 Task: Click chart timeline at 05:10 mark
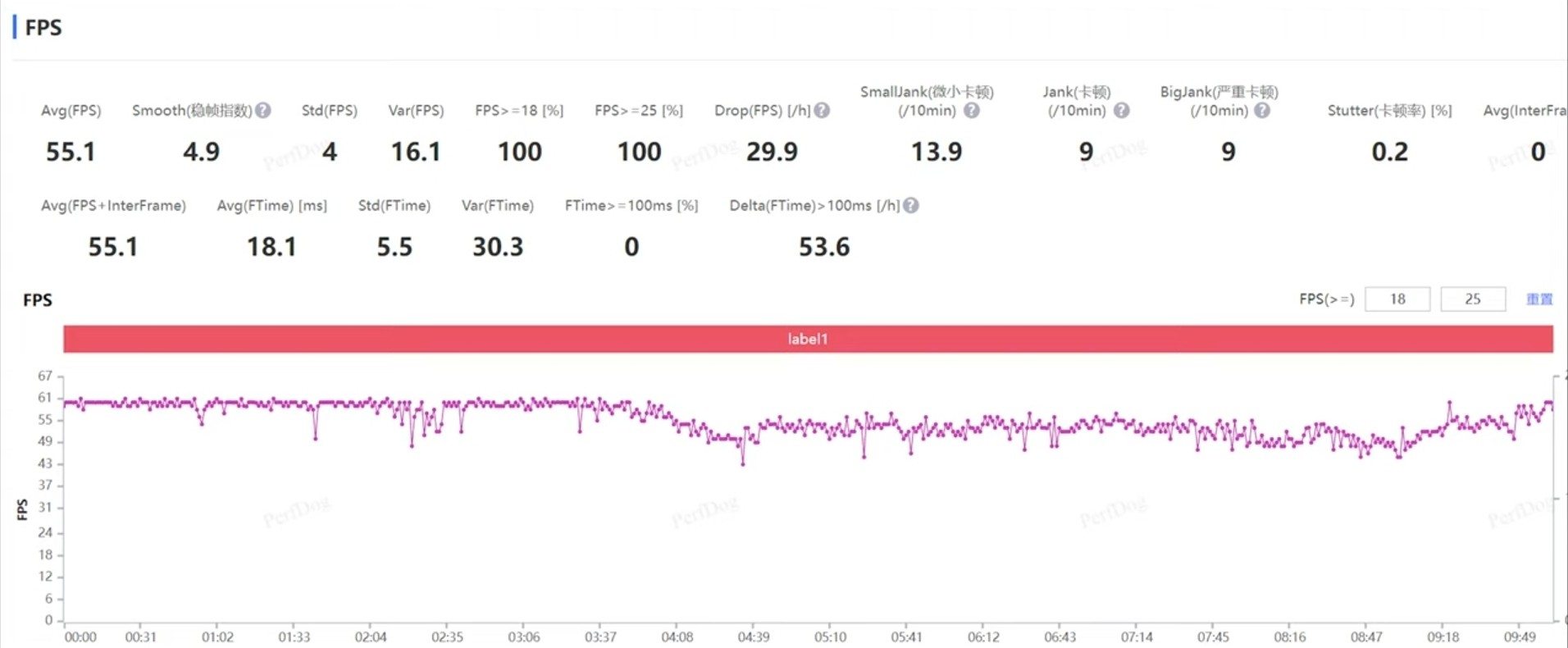pyautogui.click(x=830, y=637)
